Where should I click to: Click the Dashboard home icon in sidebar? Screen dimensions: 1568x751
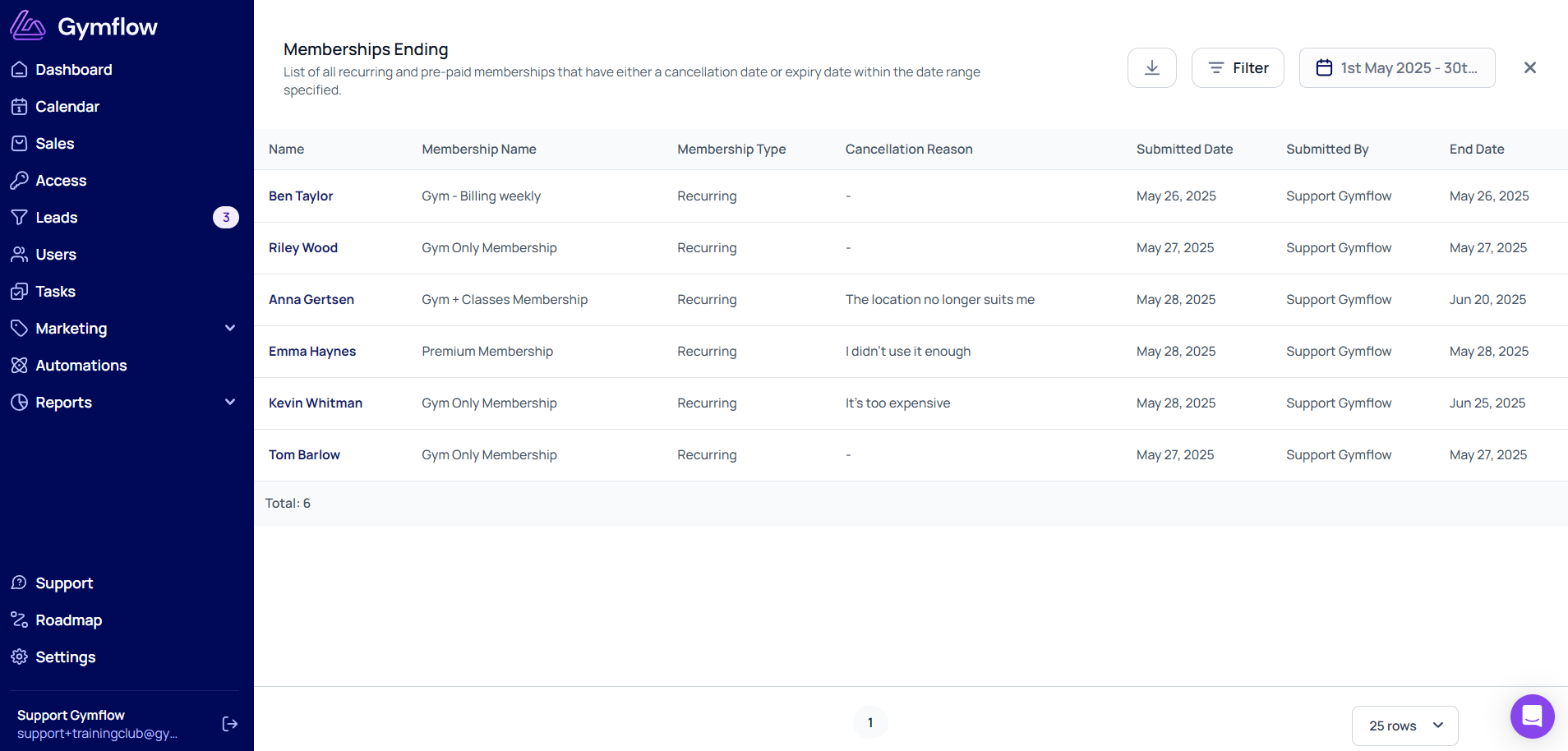(20, 70)
